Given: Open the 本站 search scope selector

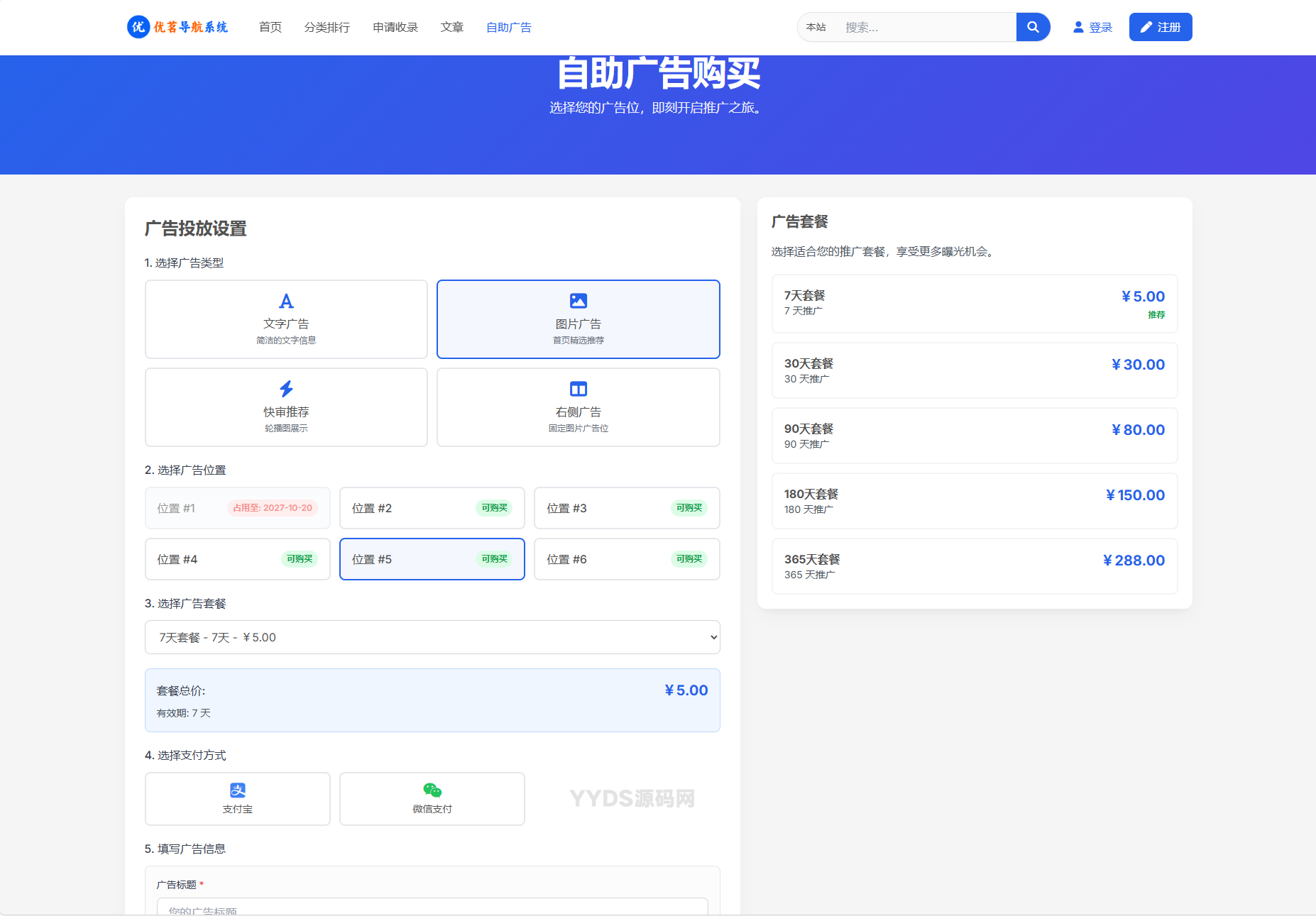Looking at the screenshot, I should click(x=816, y=27).
